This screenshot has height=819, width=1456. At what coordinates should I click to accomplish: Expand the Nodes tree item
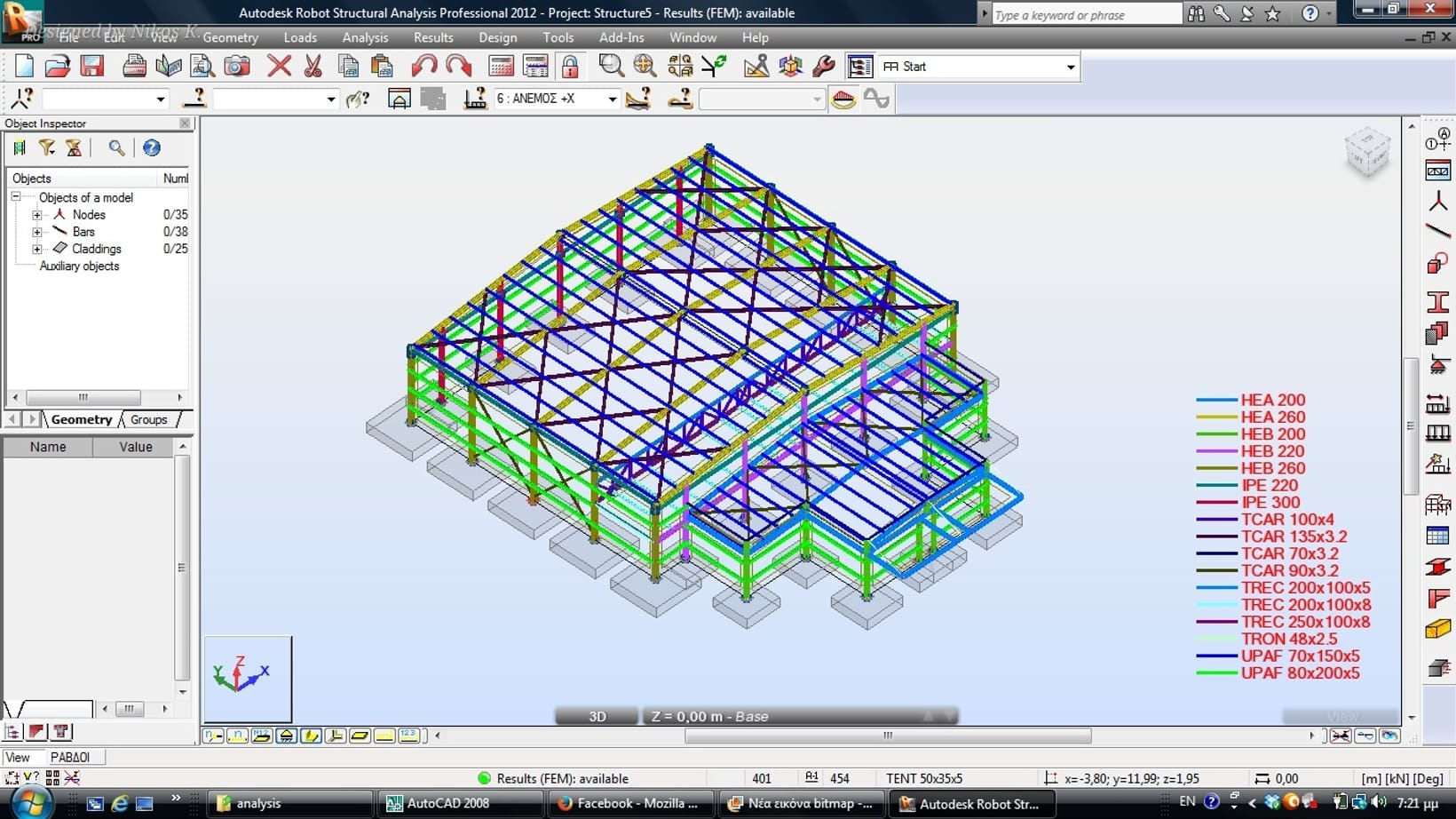pyautogui.click(x=37, y=215)
